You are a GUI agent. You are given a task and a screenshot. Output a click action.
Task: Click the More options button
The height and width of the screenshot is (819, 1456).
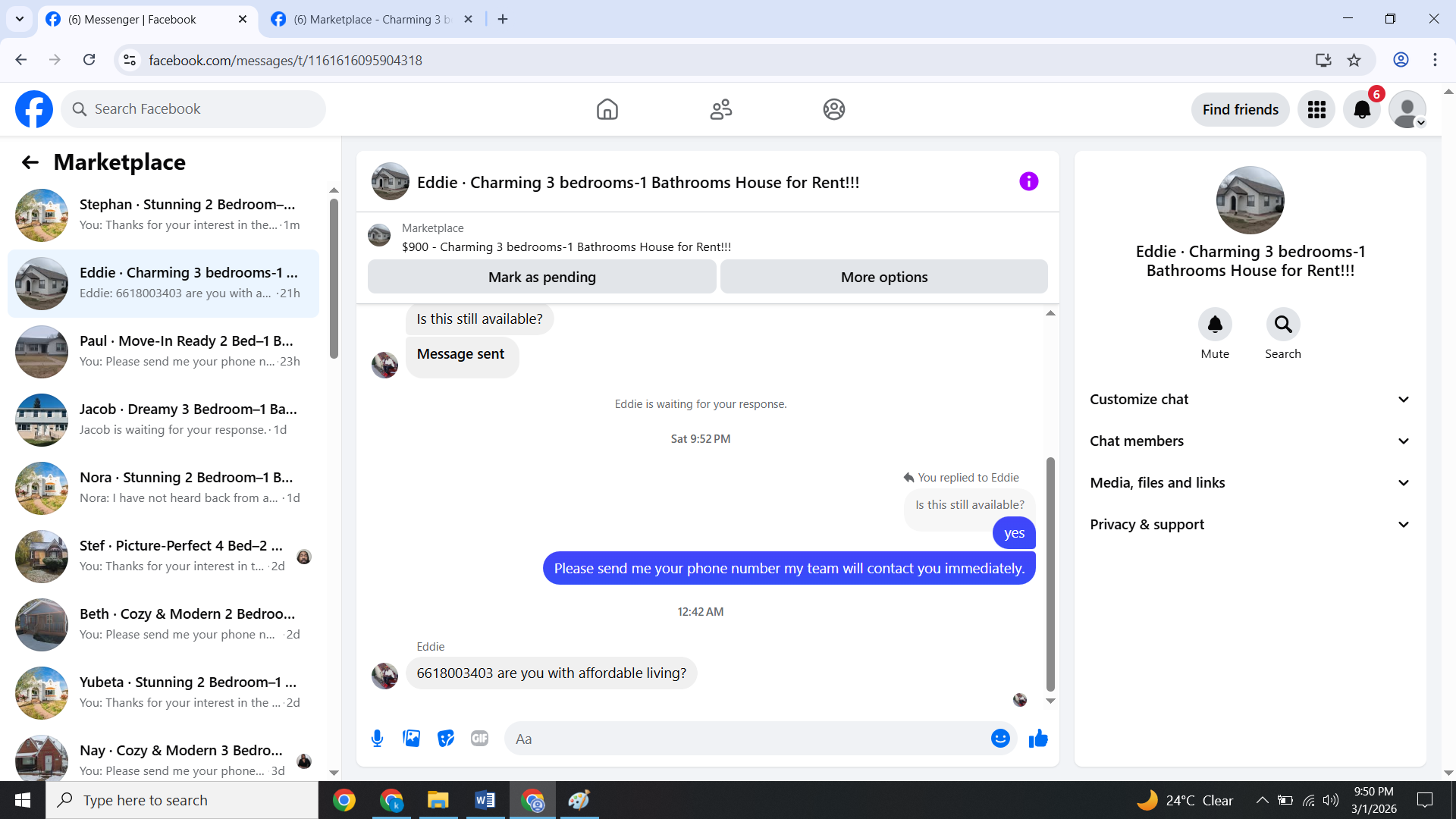tap(883, 277)
